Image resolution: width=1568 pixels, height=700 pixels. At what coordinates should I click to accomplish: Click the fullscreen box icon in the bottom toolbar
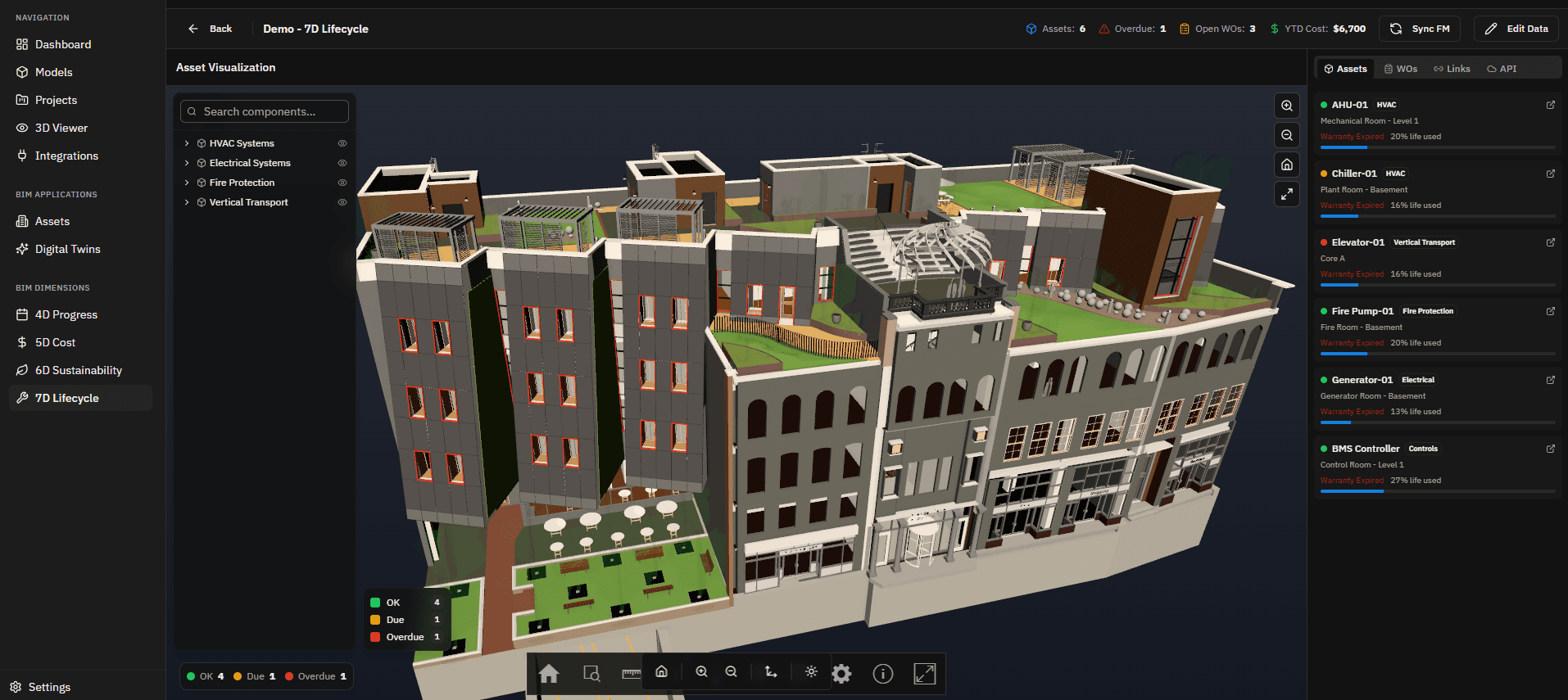pyautogui.click(x=925, y=673)
